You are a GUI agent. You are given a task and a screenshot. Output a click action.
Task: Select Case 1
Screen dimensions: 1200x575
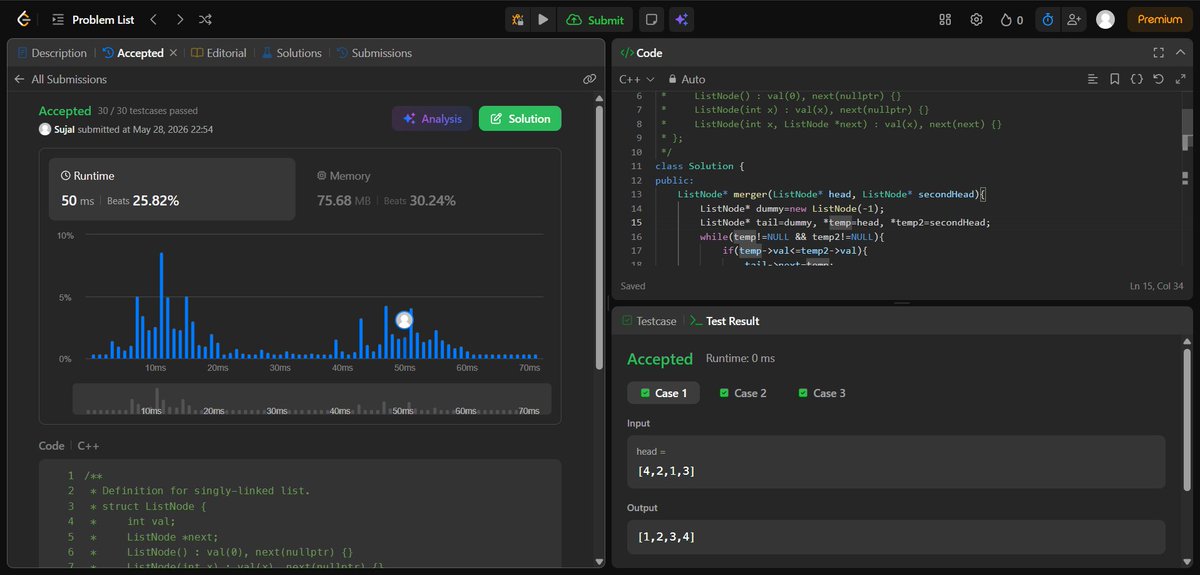pos(662,393)
